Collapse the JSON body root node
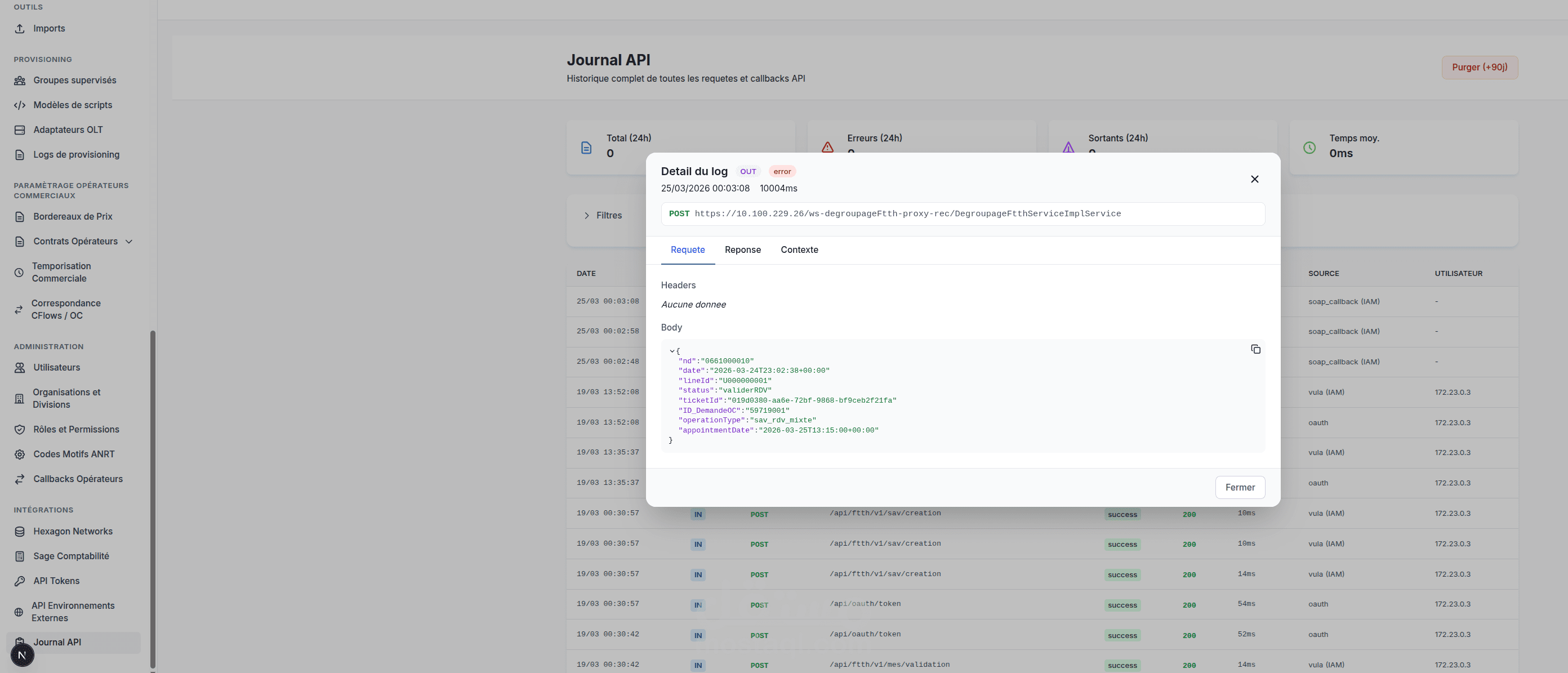This screenshot has width=1568, height=673. coord(671,351)
